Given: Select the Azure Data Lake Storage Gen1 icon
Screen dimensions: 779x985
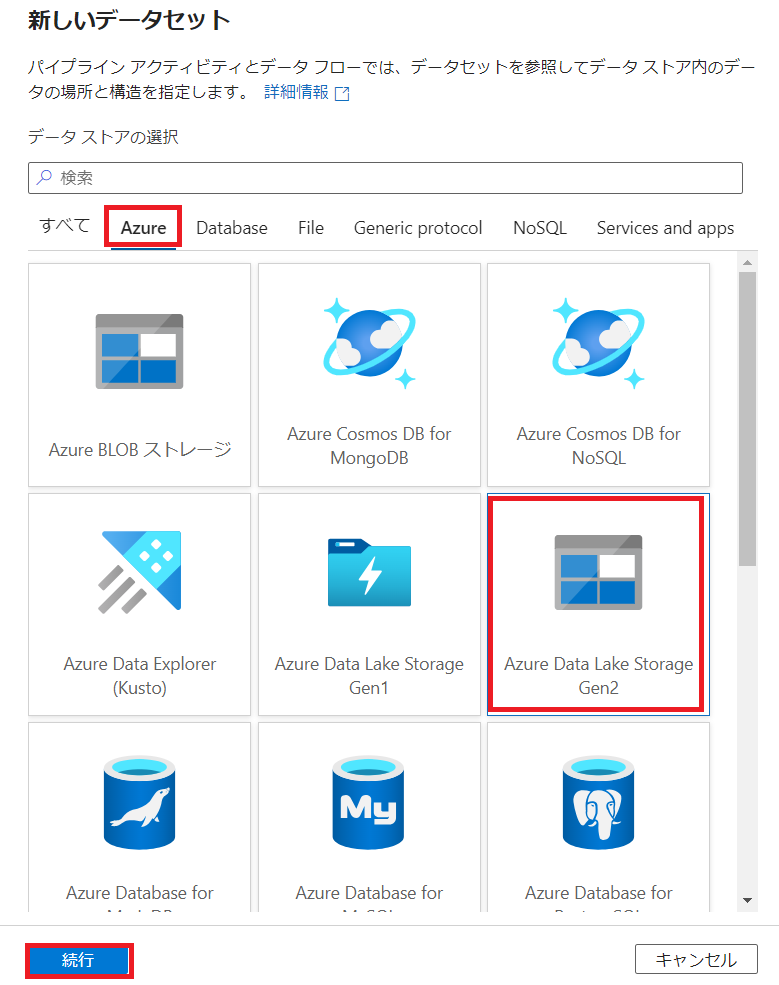Looking at the screenshot, I should (369, 572).
